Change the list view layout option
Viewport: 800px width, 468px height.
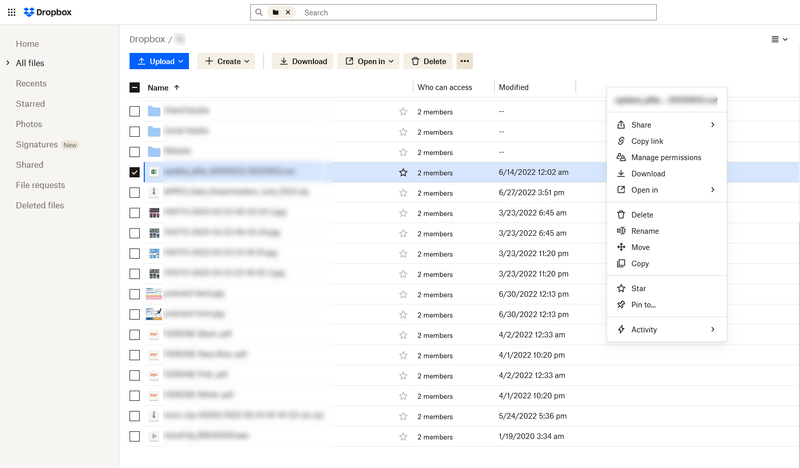pyautogui.click(x=780, y=39)
